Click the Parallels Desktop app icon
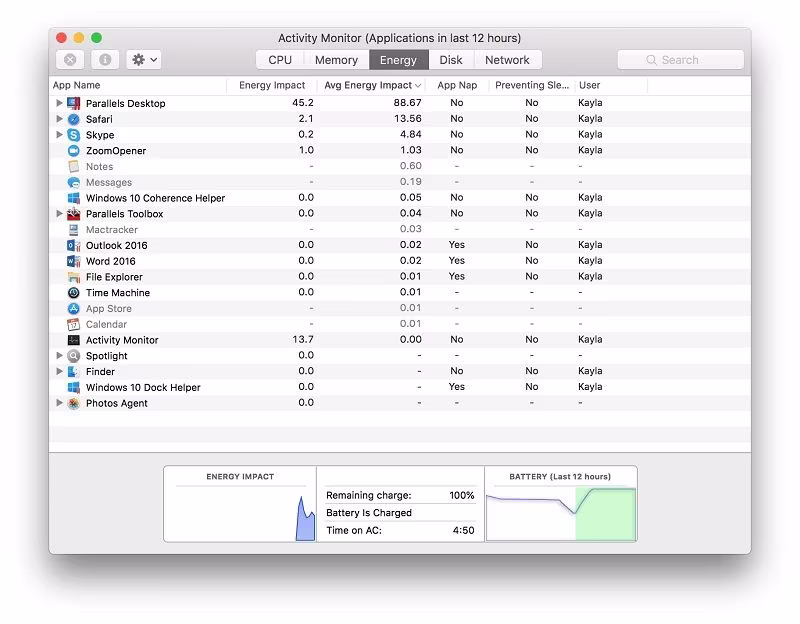Viewport: 800px width, 624px height. tap(73, 103)
